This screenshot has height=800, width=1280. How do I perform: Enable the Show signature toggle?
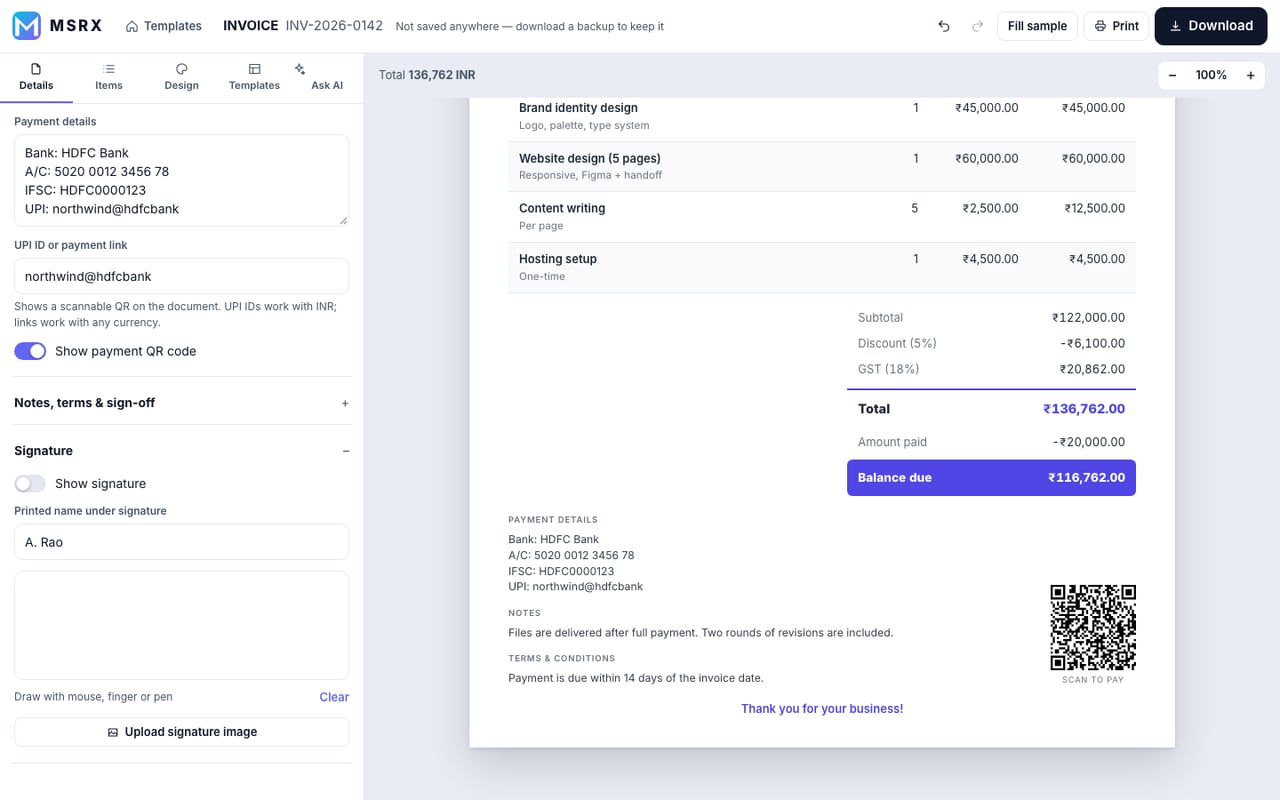(30, 483)
